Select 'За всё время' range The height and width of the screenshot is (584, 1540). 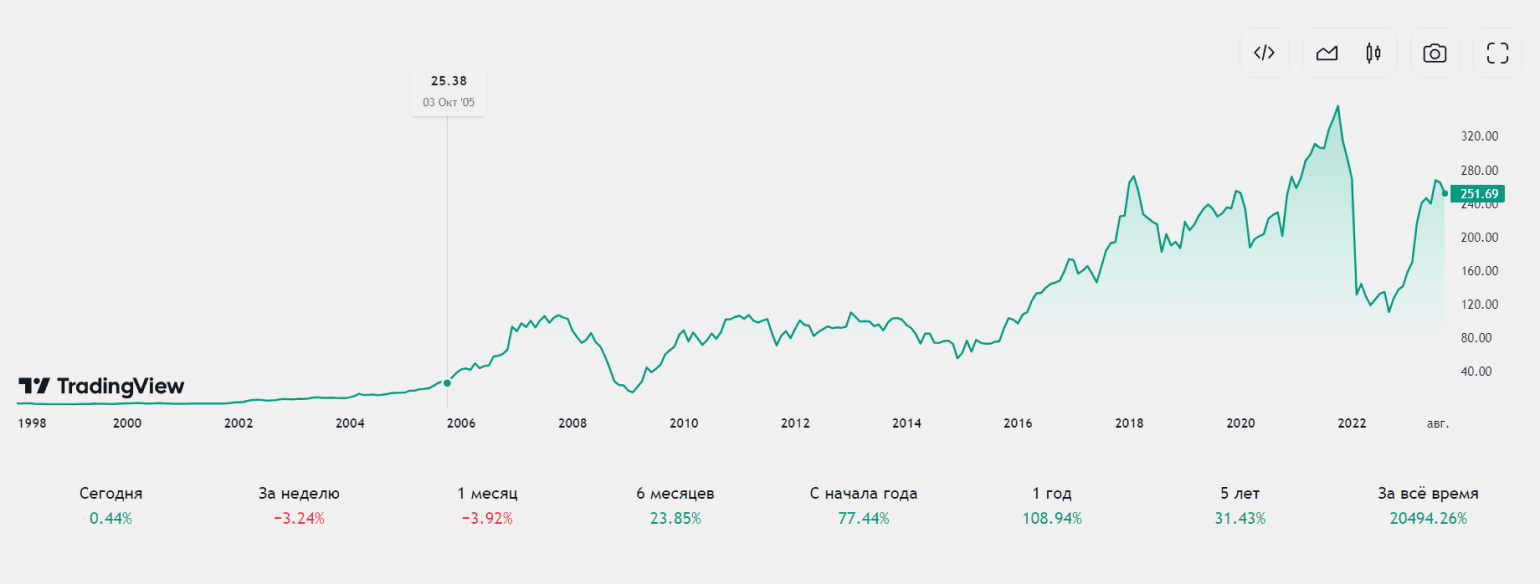tap(1428, 505)
